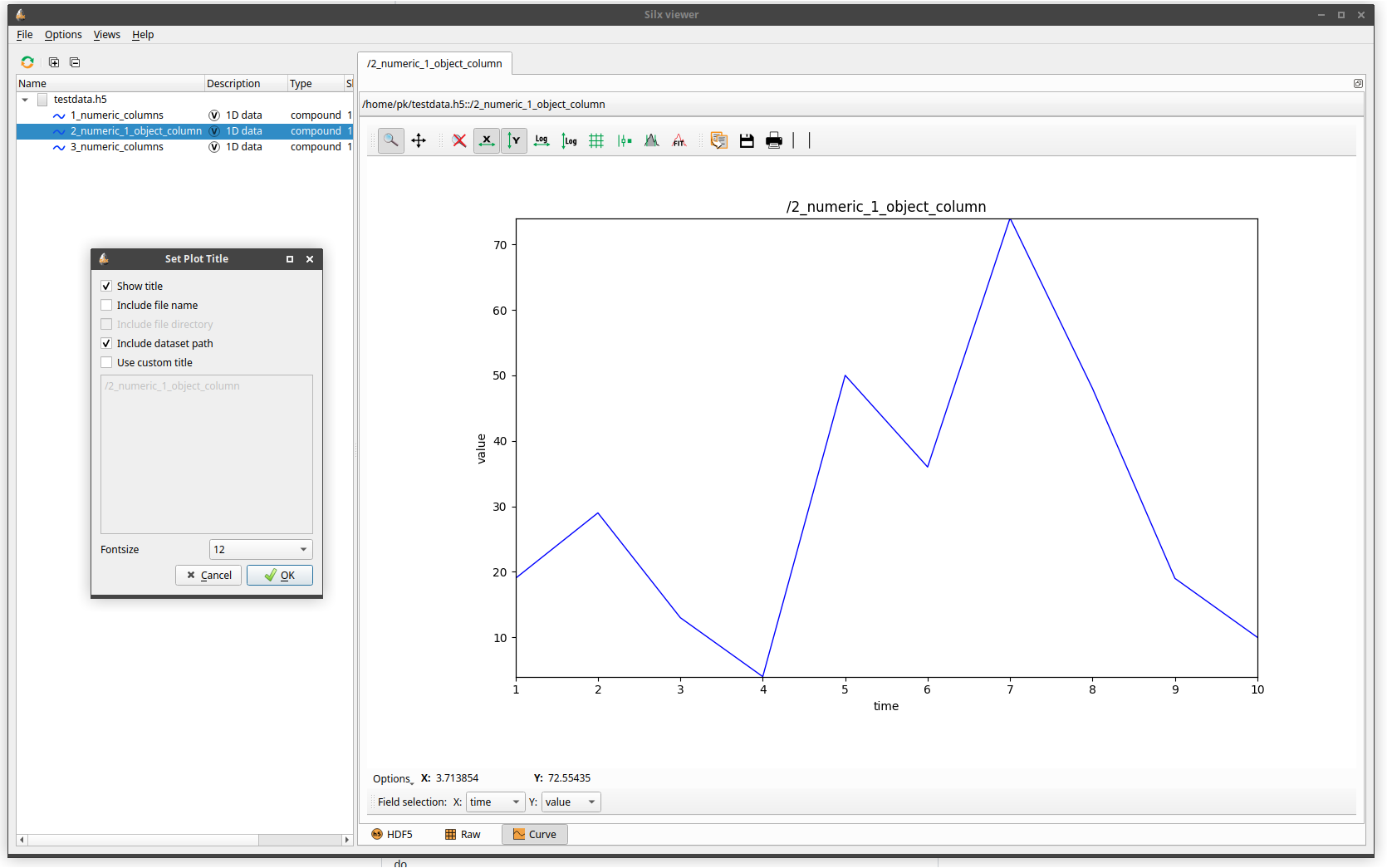Save the plot with floppy icon
The image size is (1387, 868).
pos(747,140)
